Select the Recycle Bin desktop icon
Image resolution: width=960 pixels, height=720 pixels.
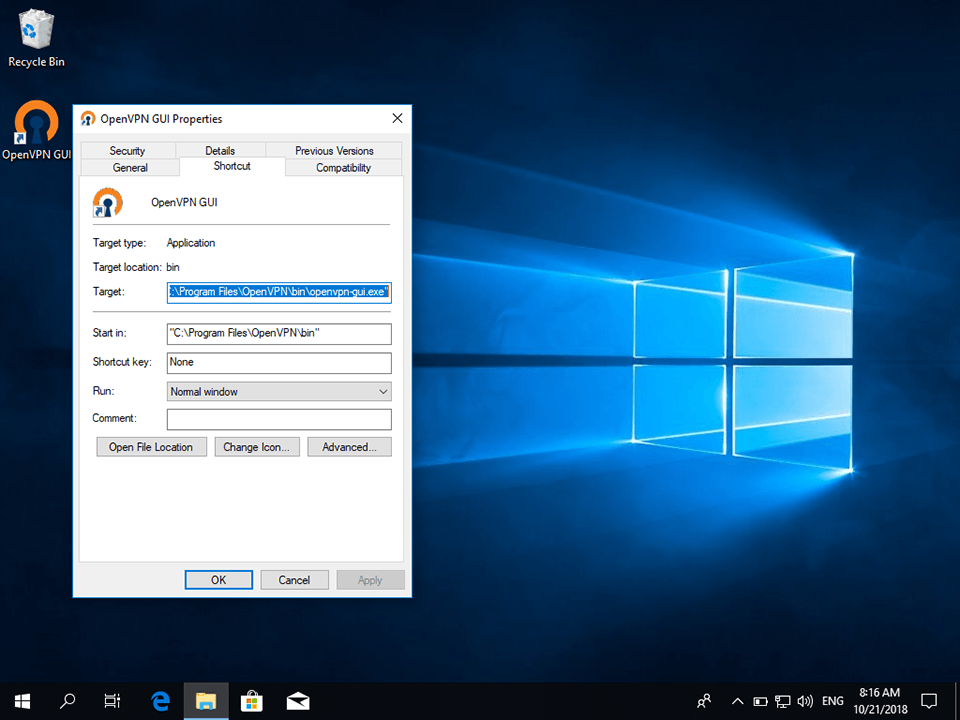point(36,38)
